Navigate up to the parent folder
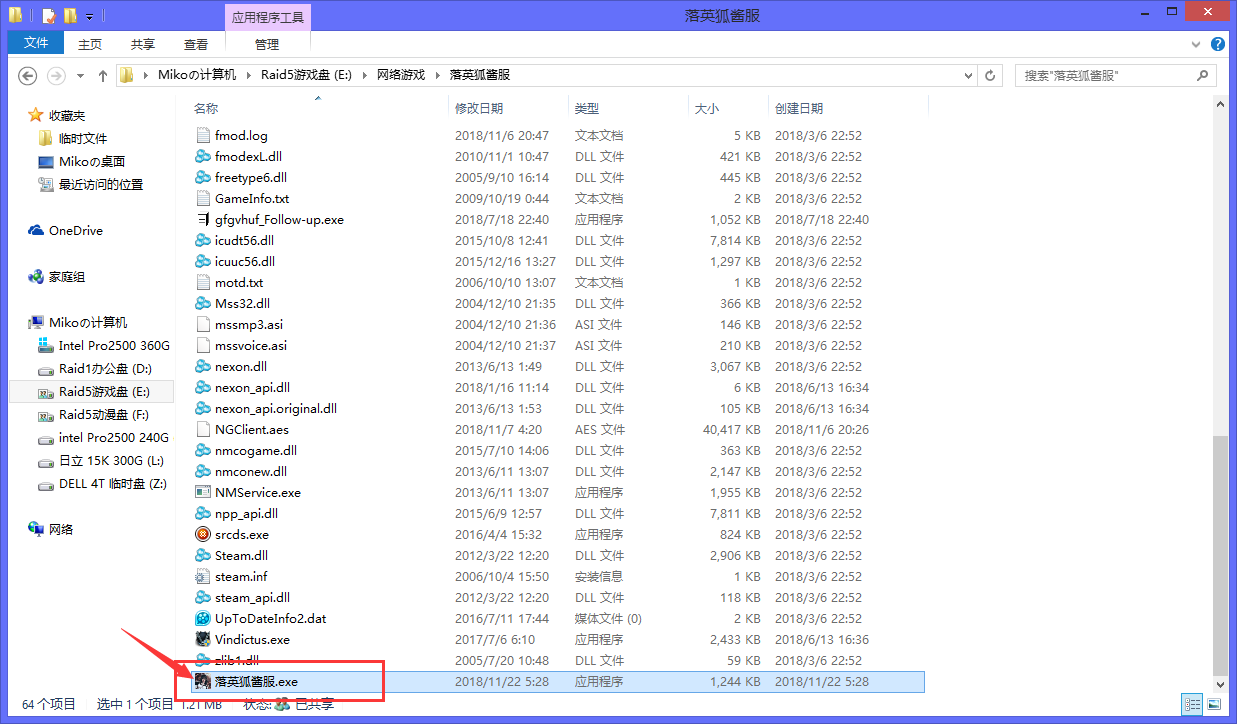 [103, 74]
